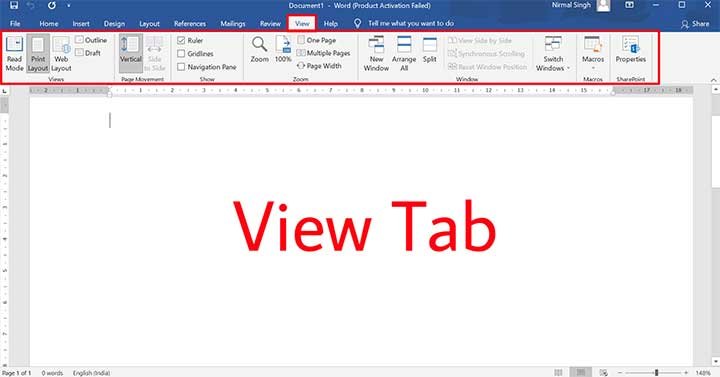Switch to Read Mode from status bar

click(558, 372)
